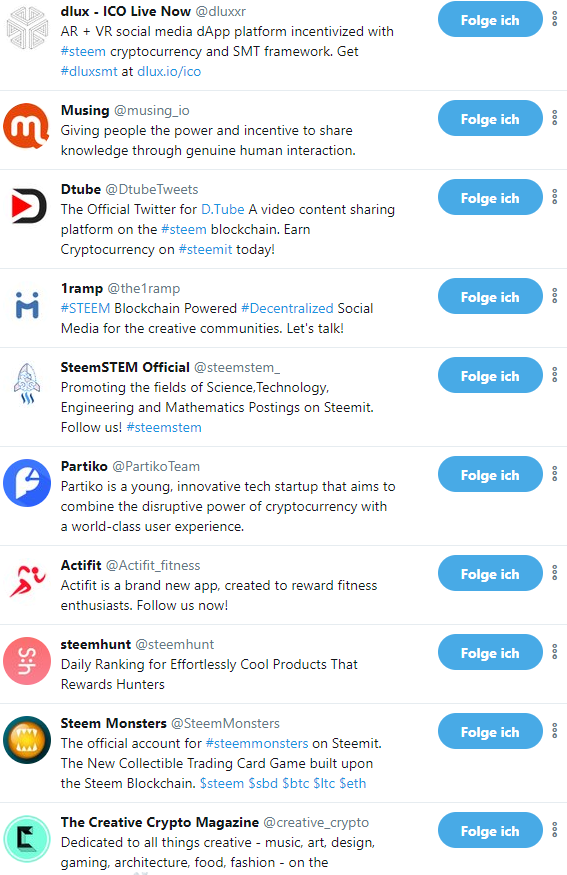Viewport: 567px width, 875px height.
Task: Open the steemhunt pink avatar
Action: [x=27, y=661]
